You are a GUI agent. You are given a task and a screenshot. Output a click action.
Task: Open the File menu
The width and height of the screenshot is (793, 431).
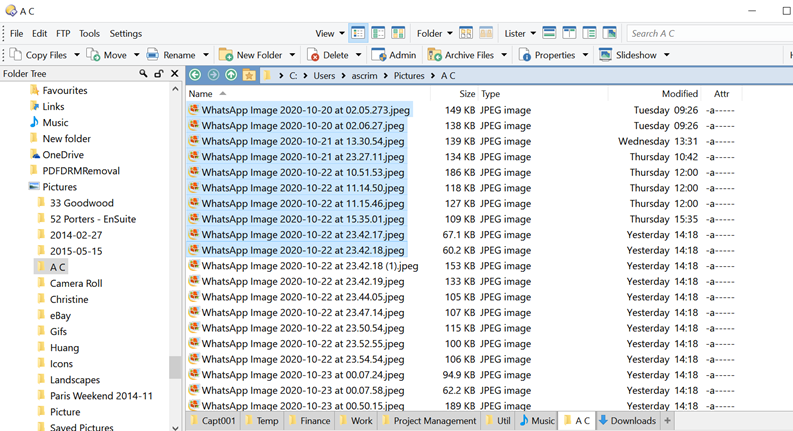17,33
